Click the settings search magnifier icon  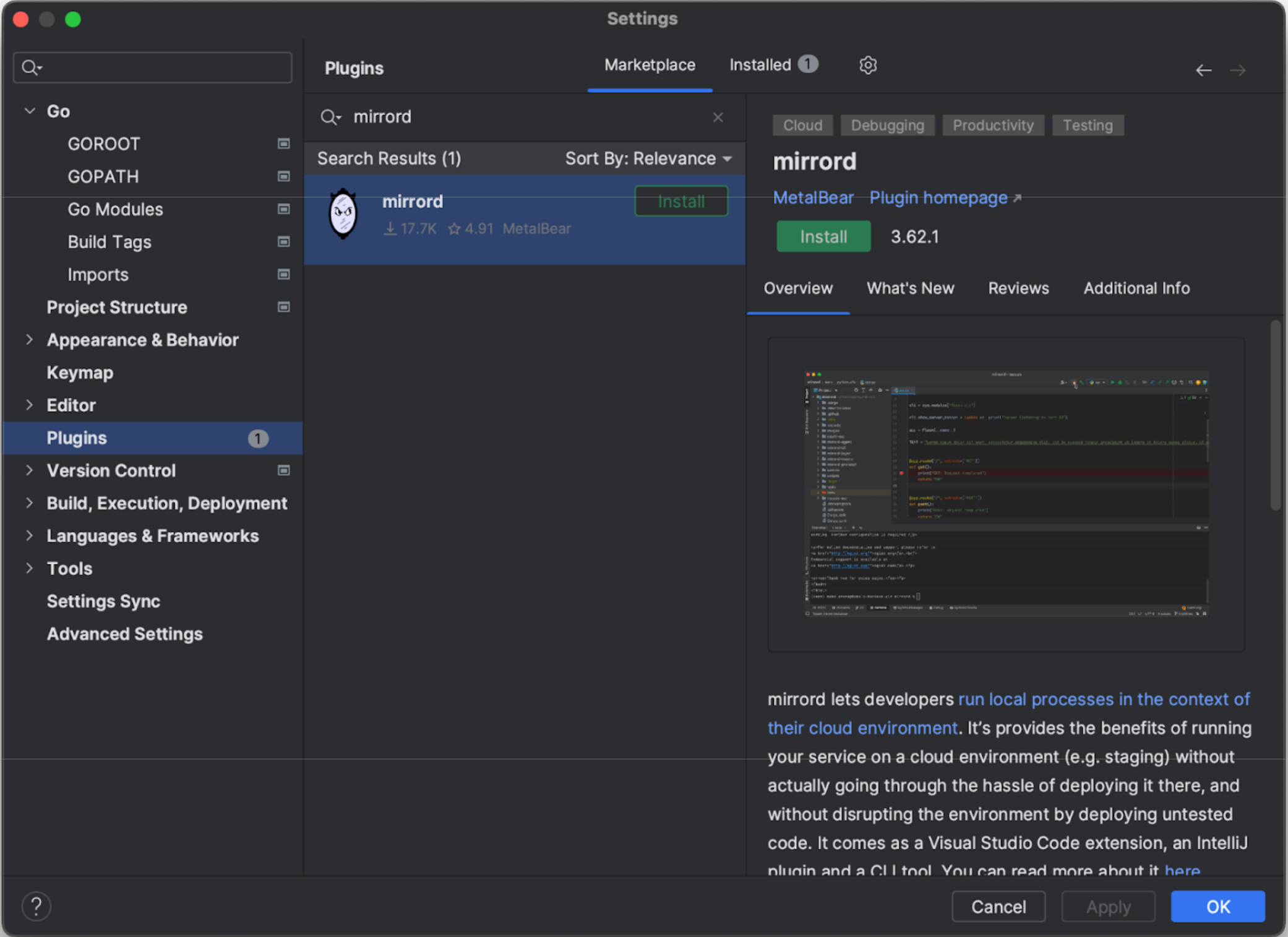(31, 67)
